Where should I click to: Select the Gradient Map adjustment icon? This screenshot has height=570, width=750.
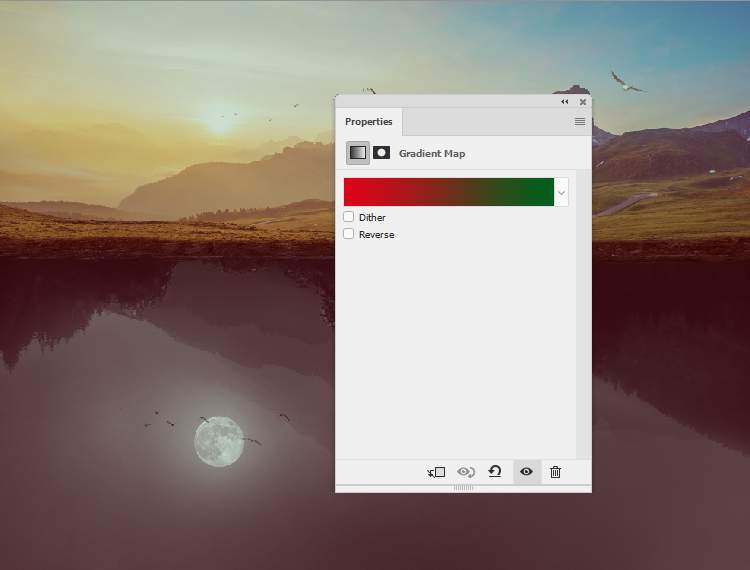tap(357, 153)
